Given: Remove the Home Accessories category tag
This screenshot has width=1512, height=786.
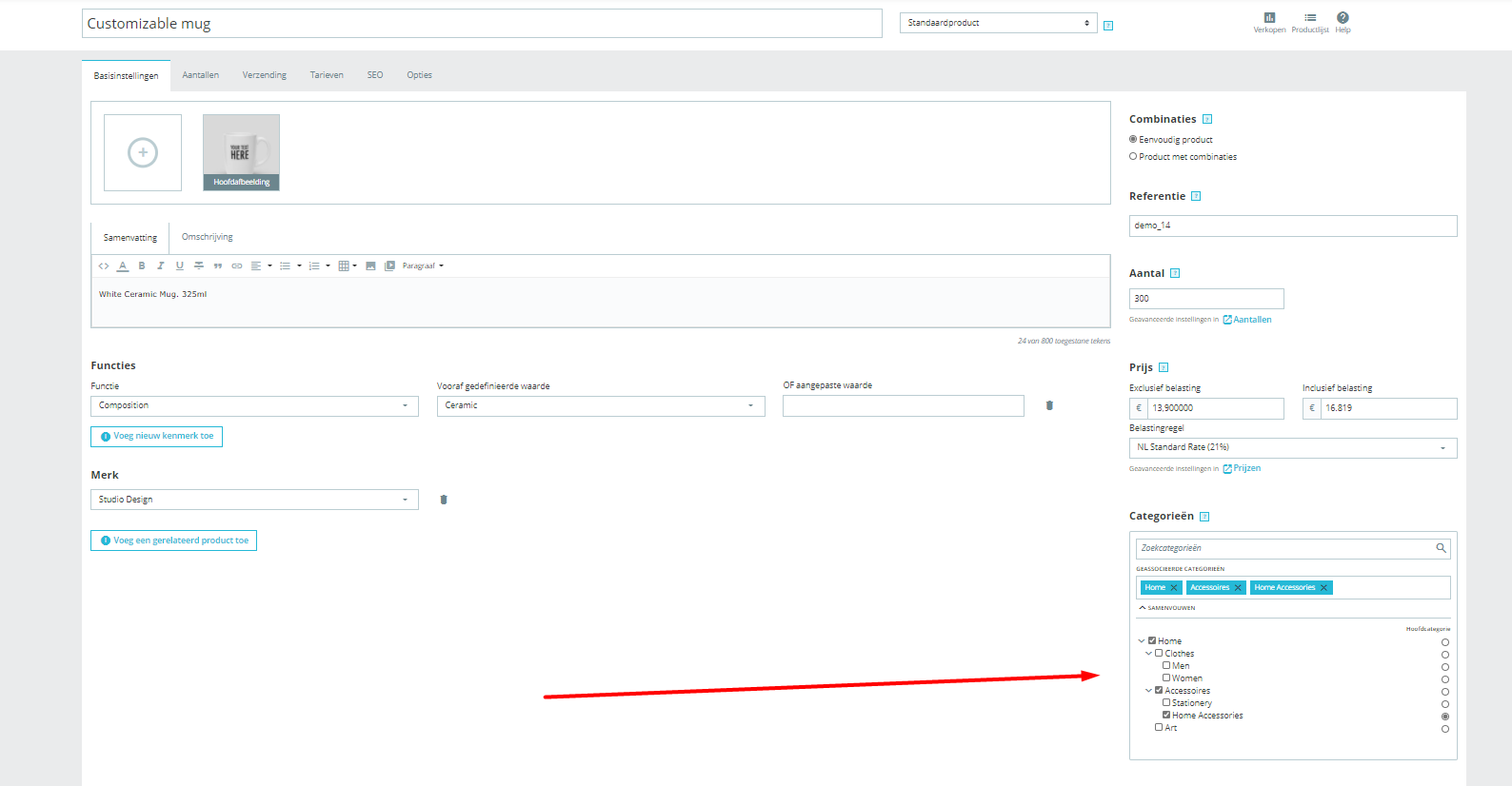Looking at the screenshot, I should (1323, 588).
